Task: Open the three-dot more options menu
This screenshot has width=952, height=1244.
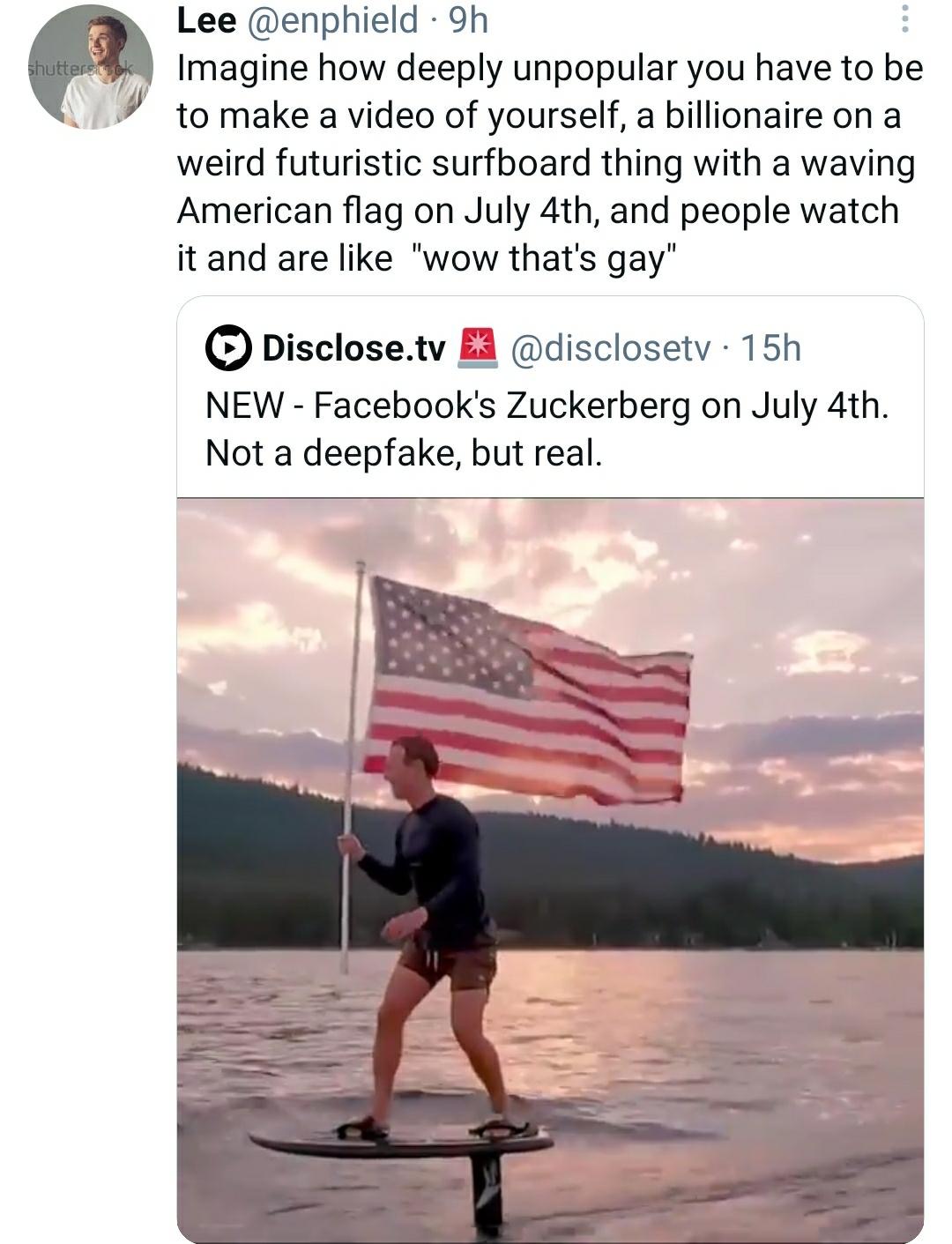Action: (x=904, y=20)
